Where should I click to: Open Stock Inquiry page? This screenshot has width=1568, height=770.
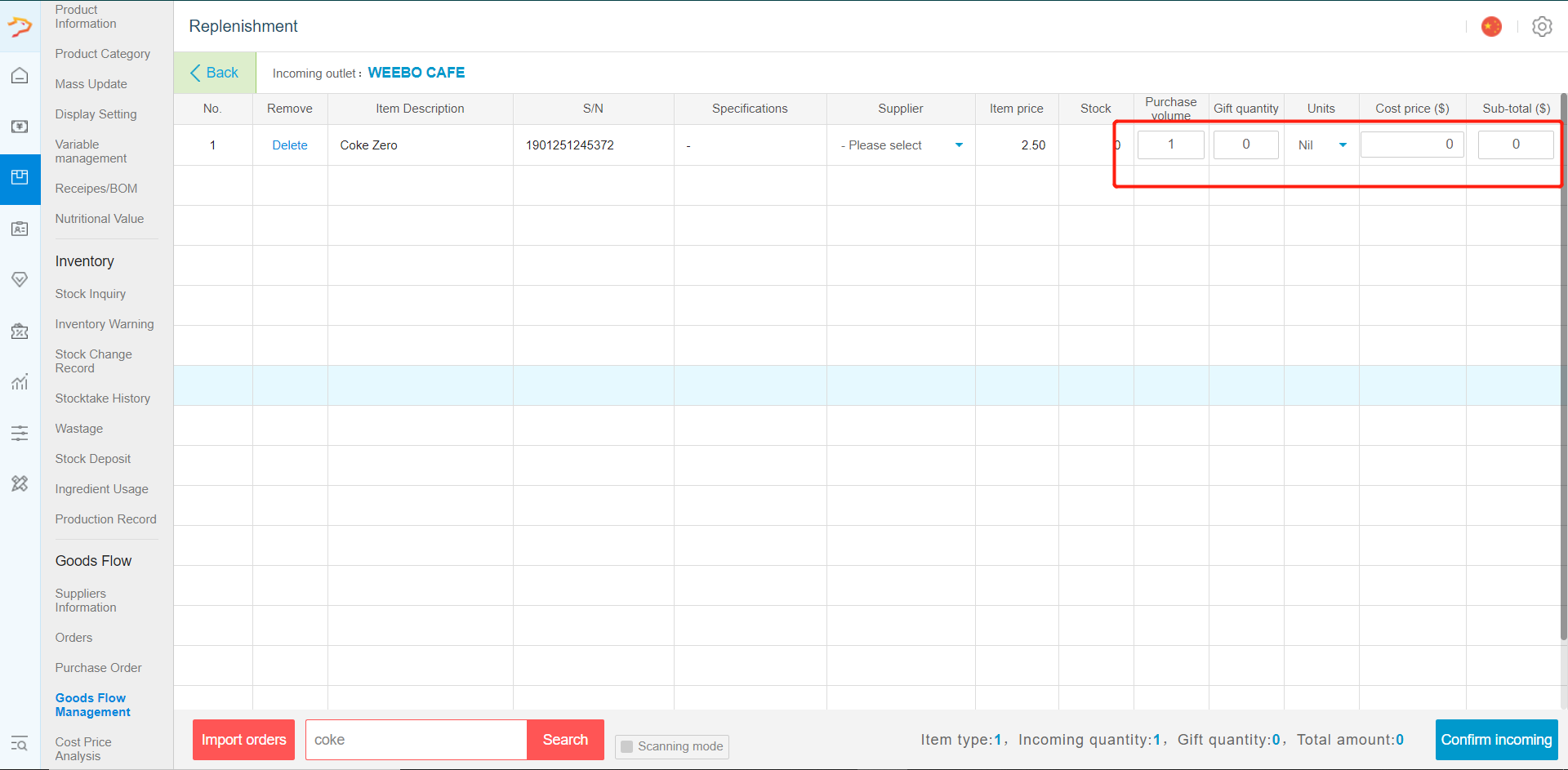[91, 294]
